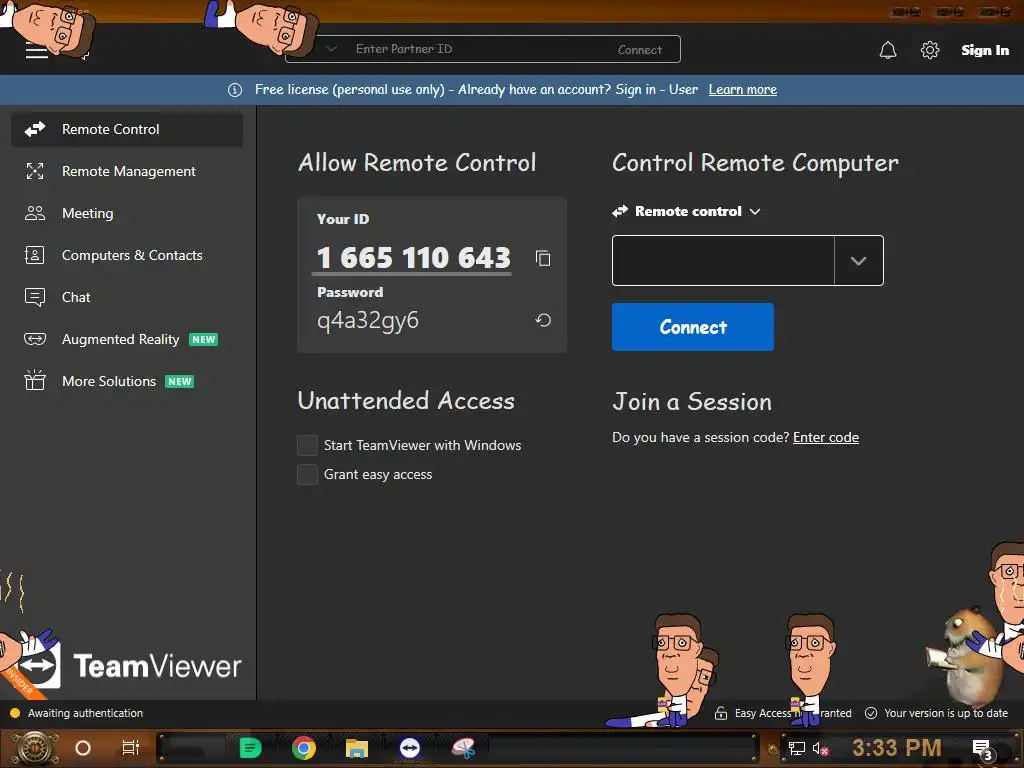Click the password q4a32gy6
This screenshot has height=768, width=1024.
pyautogui.click(x=368, y=321)
